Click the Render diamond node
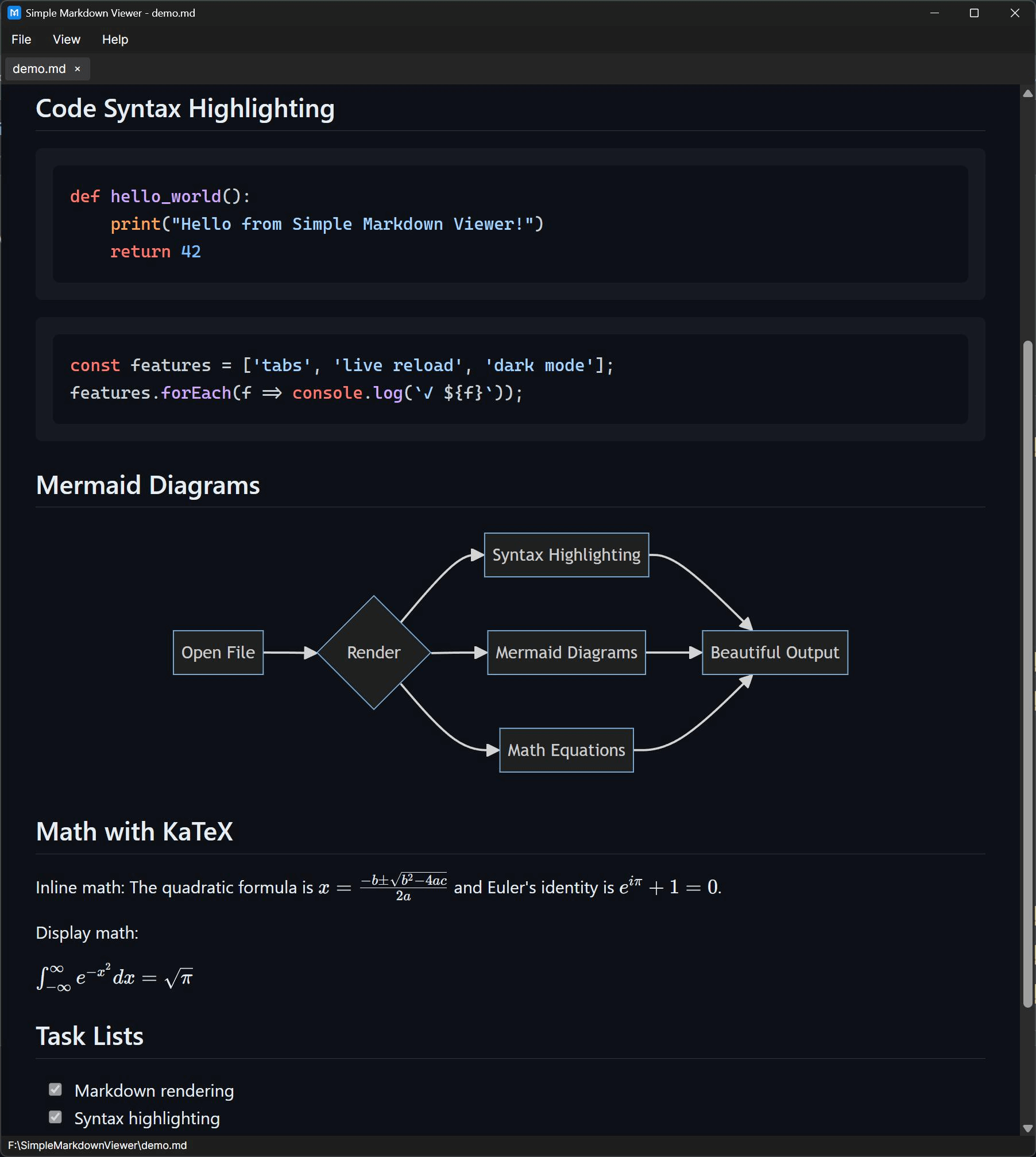 coord(374,653)
